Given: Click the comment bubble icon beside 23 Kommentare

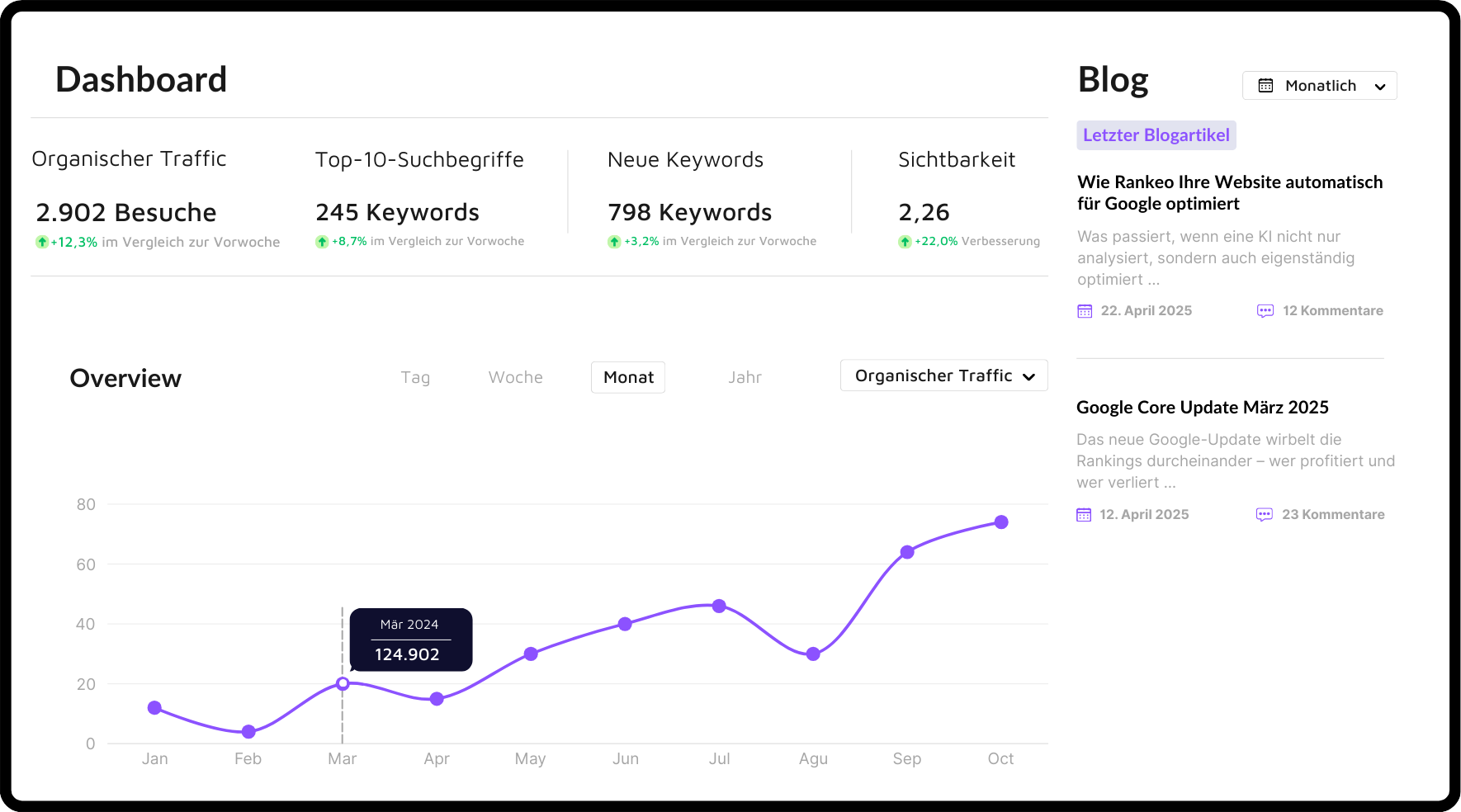Looking at the screenshot, I should click(1265, 515).
